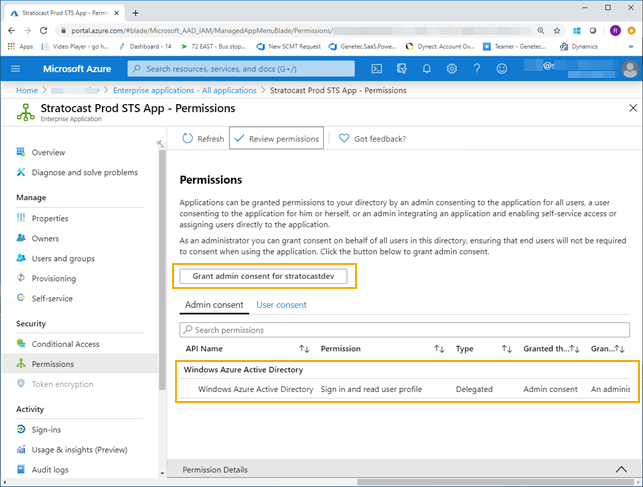Click the browser zoom magnifier icon

tap(541, 30)
